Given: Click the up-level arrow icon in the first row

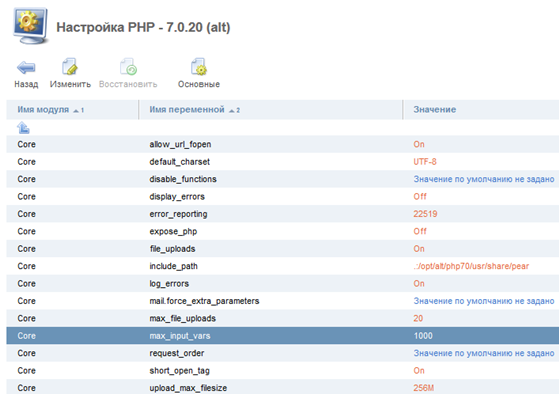Looking at the screenshot, I should (23, 127).
